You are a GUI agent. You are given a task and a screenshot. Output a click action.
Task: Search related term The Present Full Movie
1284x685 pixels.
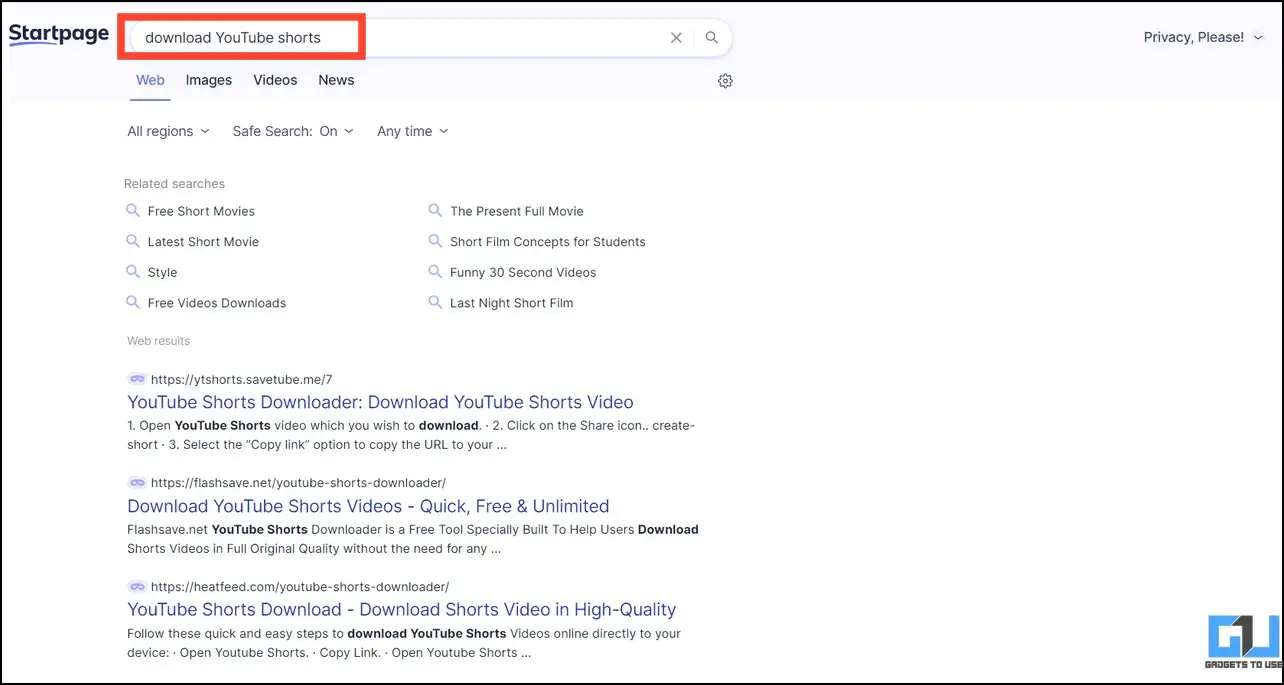click(517, 211)
